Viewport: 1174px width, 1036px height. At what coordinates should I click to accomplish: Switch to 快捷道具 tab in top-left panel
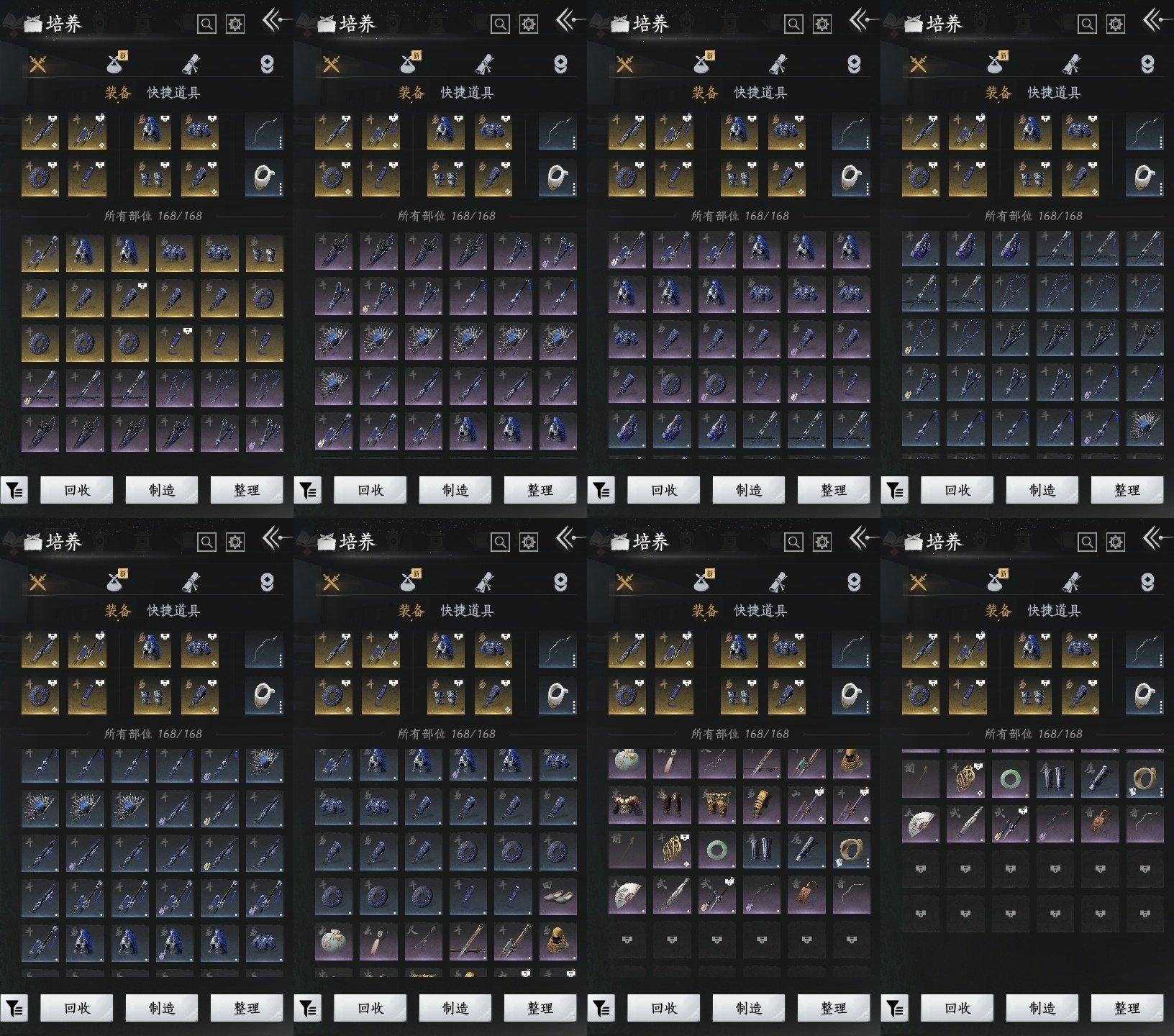tap(173, 93)
